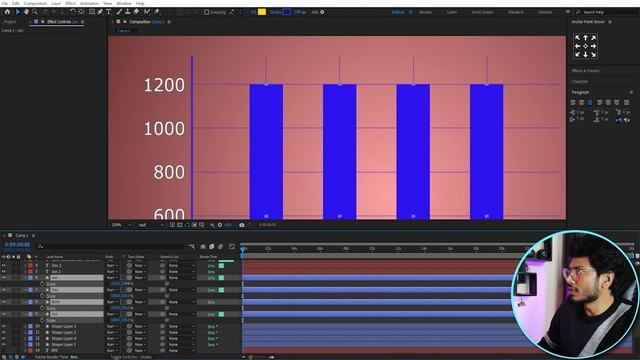Move anchor point to right arrow
This screenshot has width=640, height=360.
click(593, 46)
